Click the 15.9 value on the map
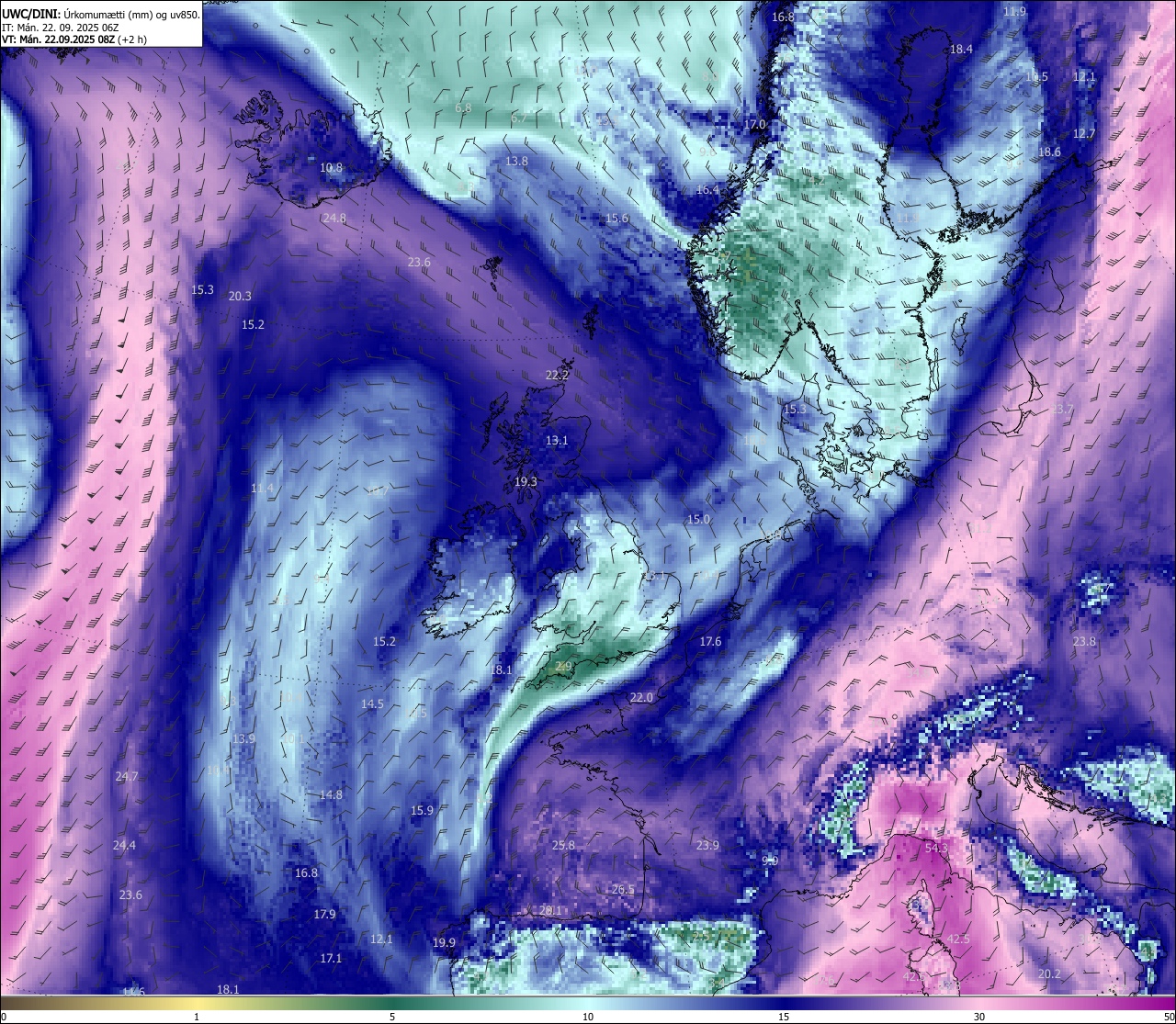The height and width of the screenshot is (1024, 1176). 422,811
